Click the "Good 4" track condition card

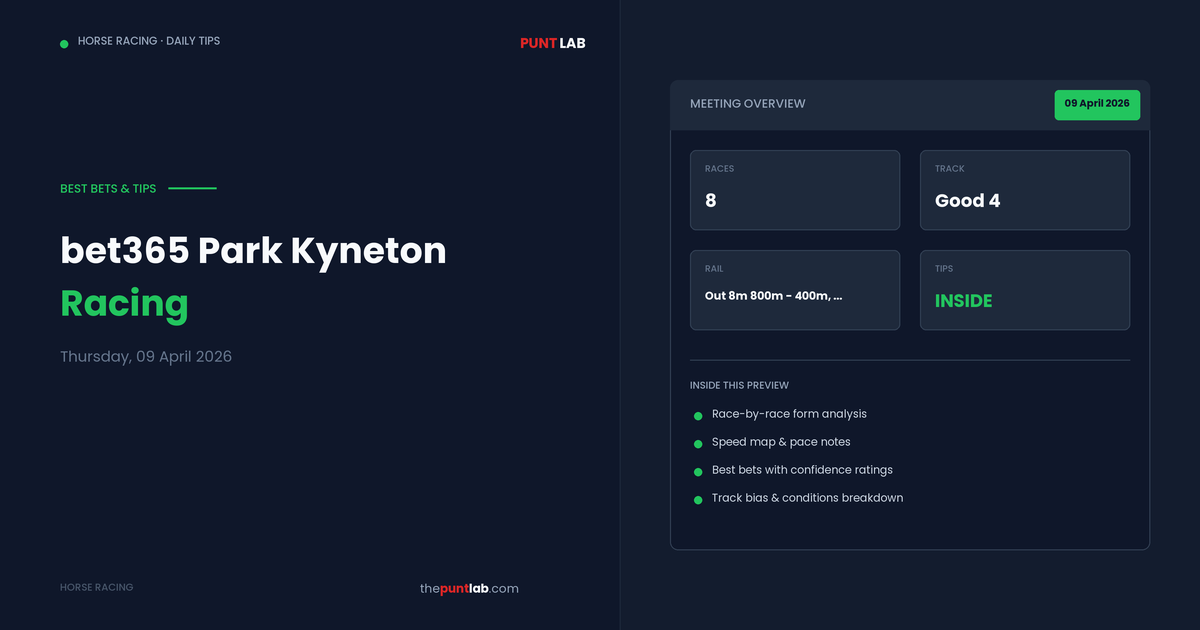[x=1024, y=190]
